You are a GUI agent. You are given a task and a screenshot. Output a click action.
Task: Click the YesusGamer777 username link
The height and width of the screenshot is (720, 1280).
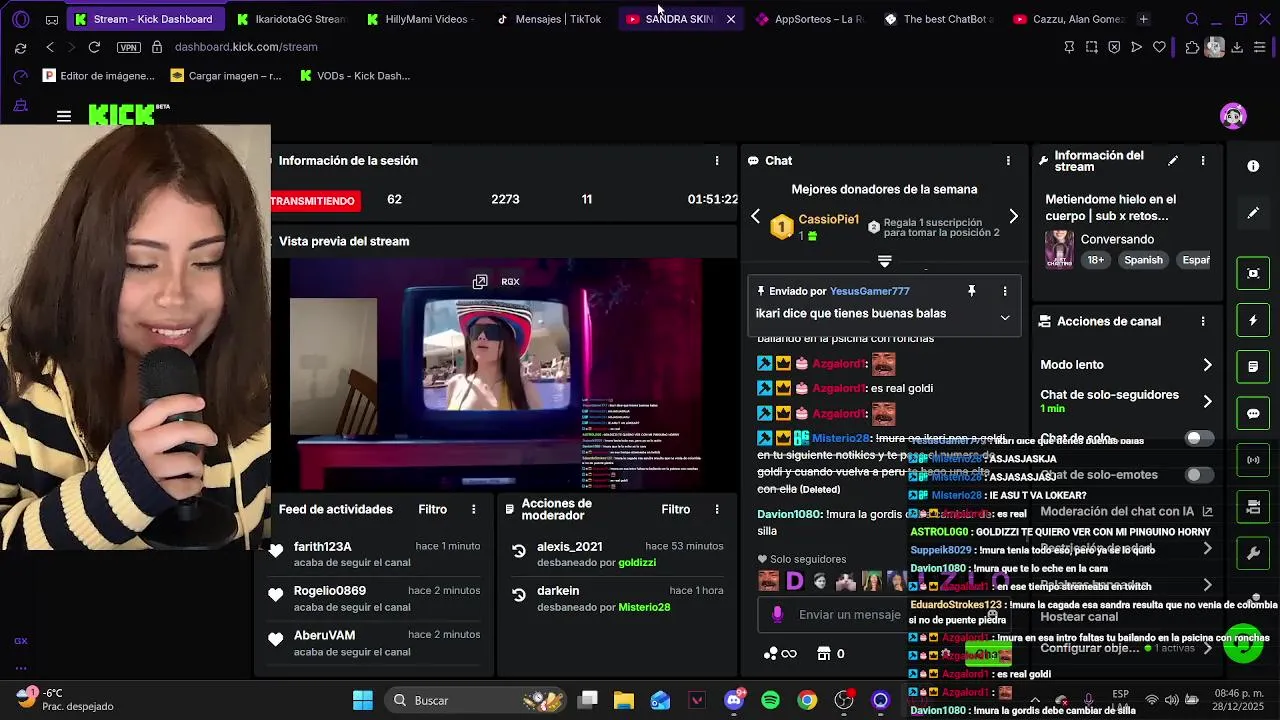869,291
